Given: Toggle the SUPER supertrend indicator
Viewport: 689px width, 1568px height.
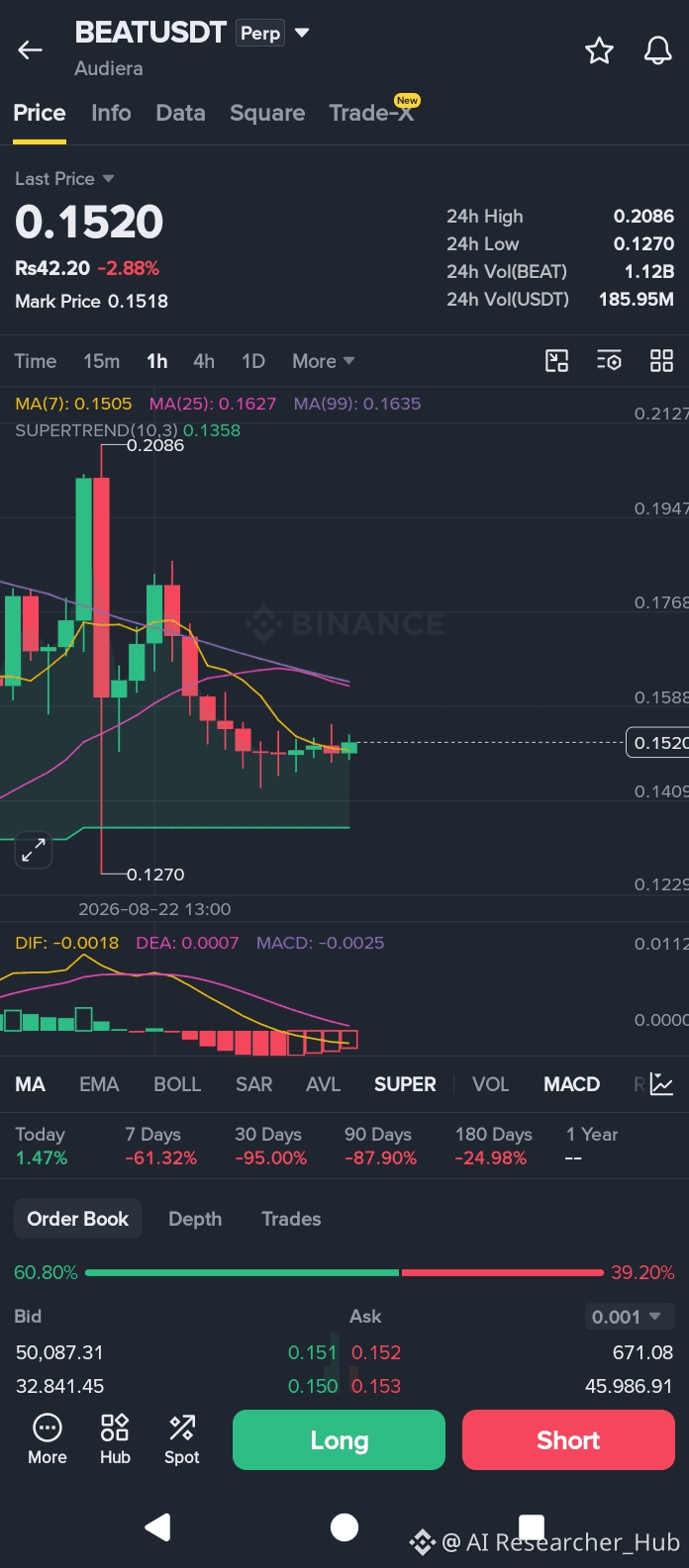Looking at the screenshot, I should pyautogui.click(x=405, y=1084).
